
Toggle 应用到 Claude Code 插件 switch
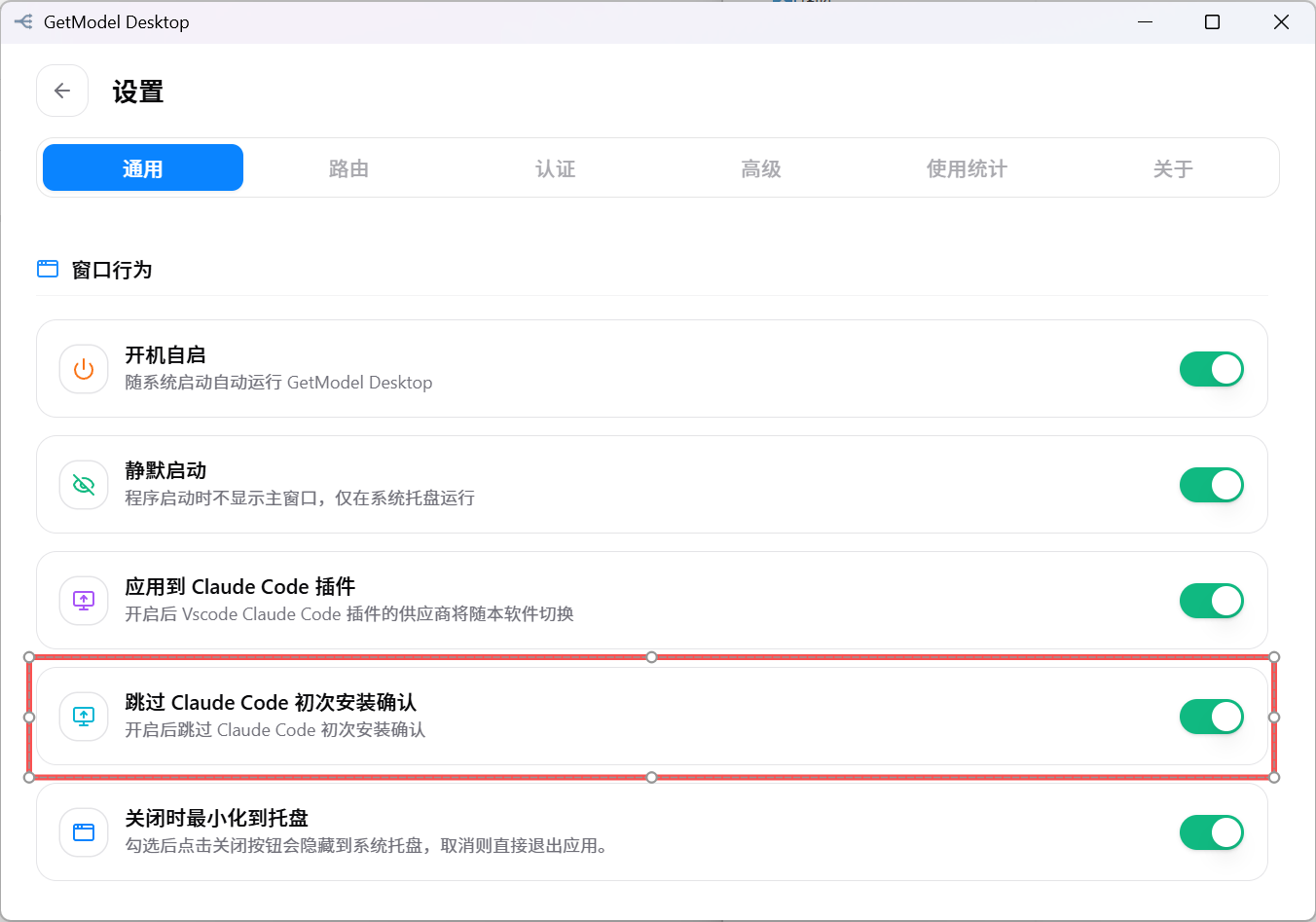click(1212, 601)
